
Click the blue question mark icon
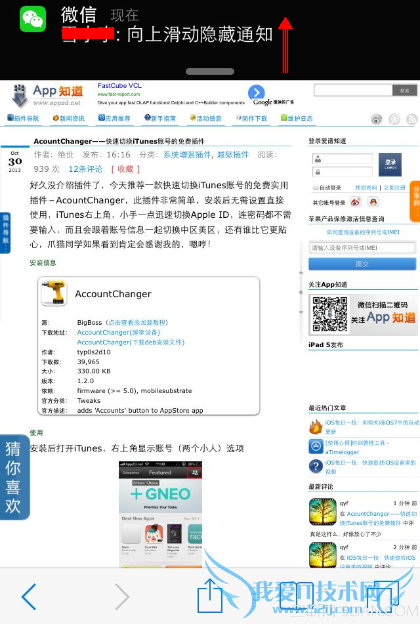tap(316, 466)
